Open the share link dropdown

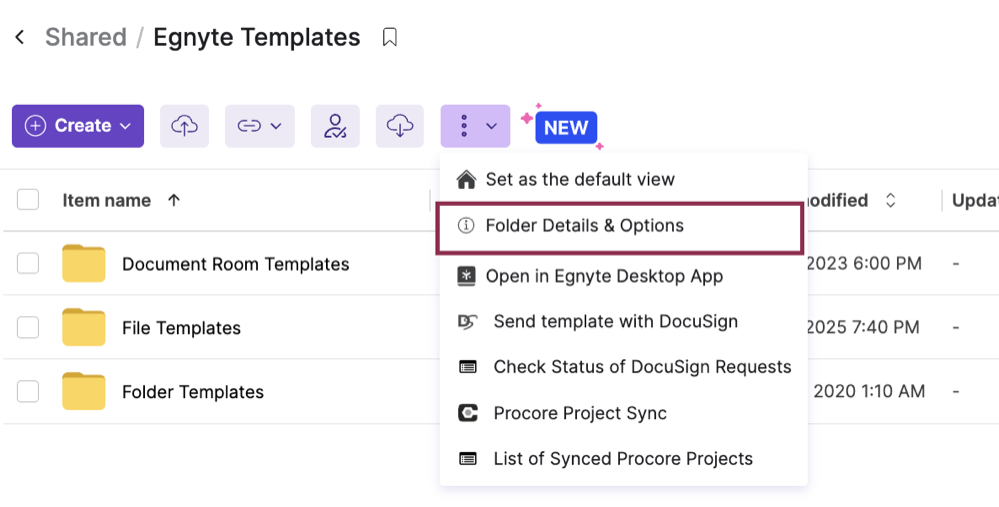point(259,126)
